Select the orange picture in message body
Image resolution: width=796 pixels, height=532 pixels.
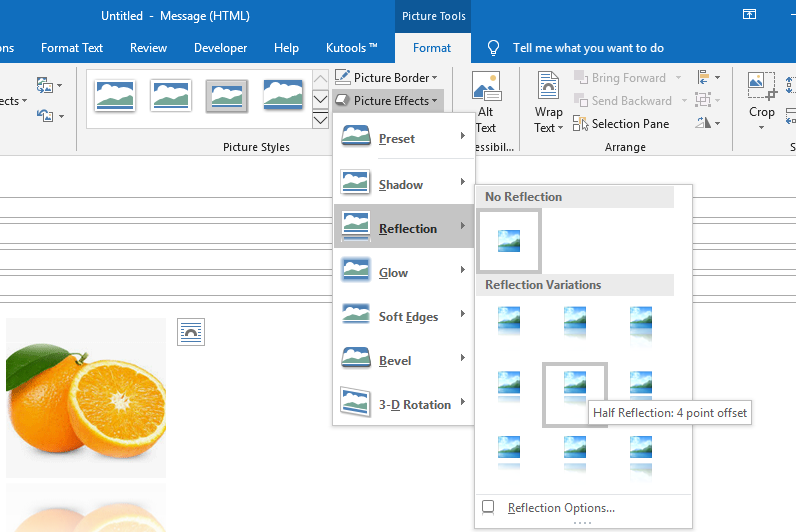[86, 397]
